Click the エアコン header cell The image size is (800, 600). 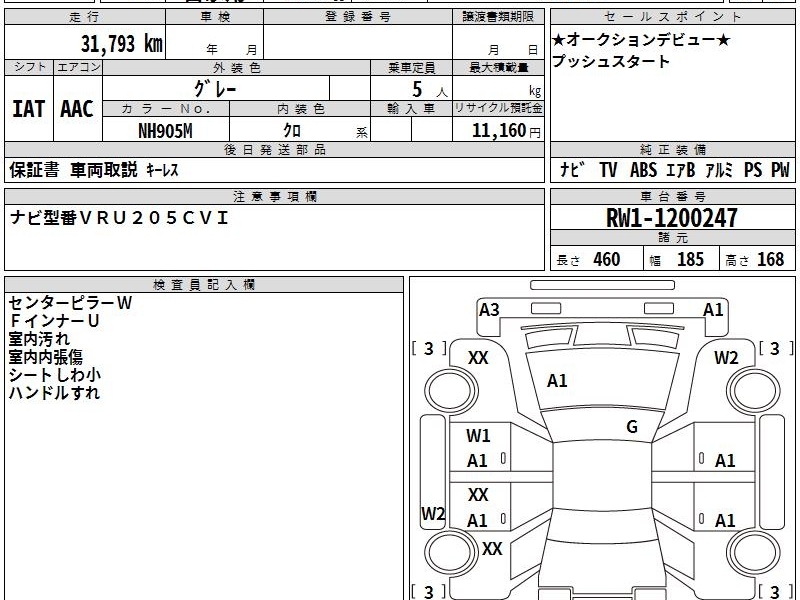click(x=78, y=67)
